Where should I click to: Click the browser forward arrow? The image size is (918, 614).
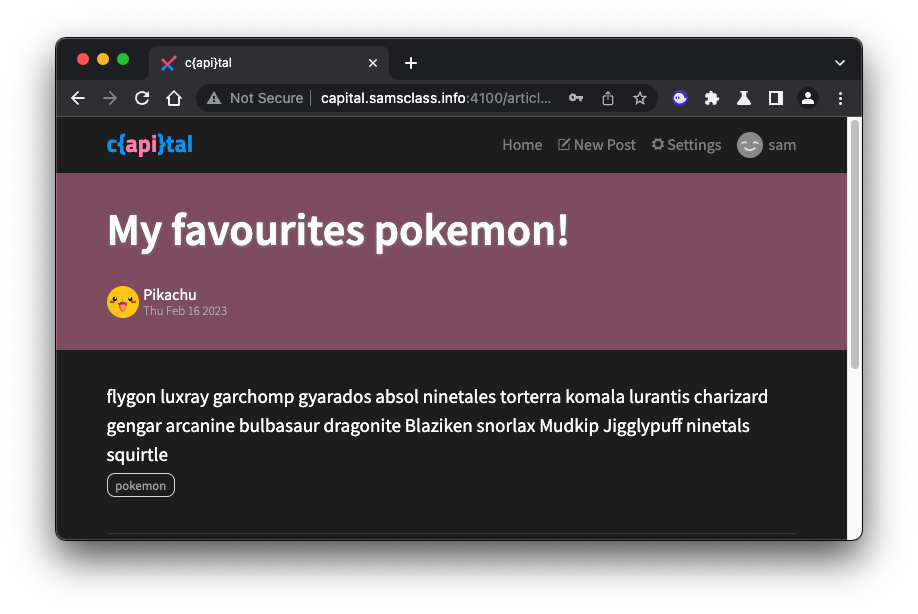tap(110, 98)
